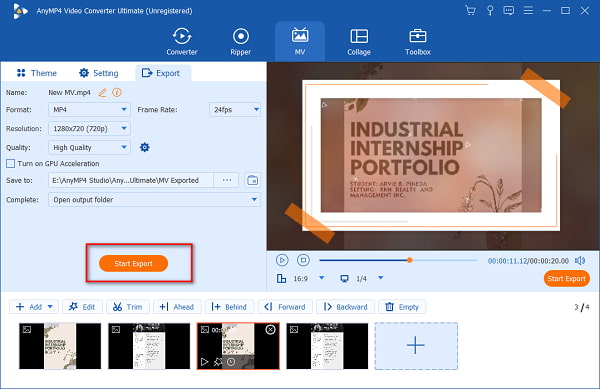Viewport: 600px width, 389px height.
Task: Click the Behind button
Action: 229,307
